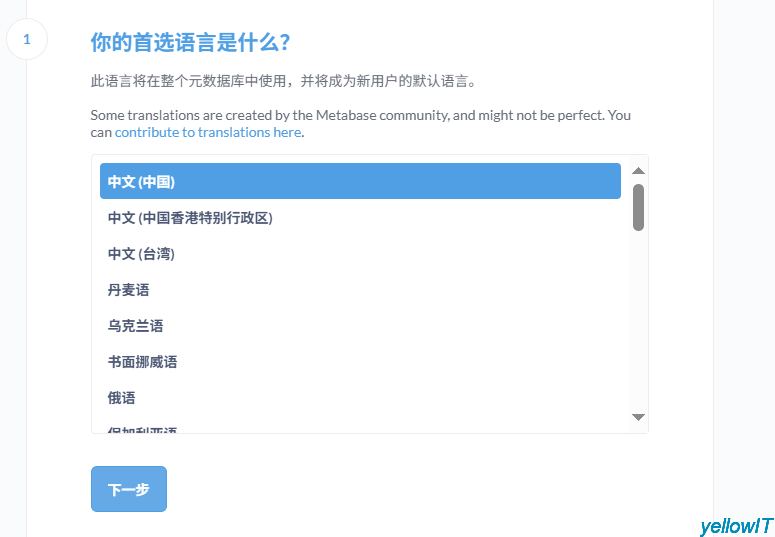This screenshot has width=775, height=537.
Task: Select 丹麦语 in the language list
Action: pyautogui.click(x=128, y=290)
